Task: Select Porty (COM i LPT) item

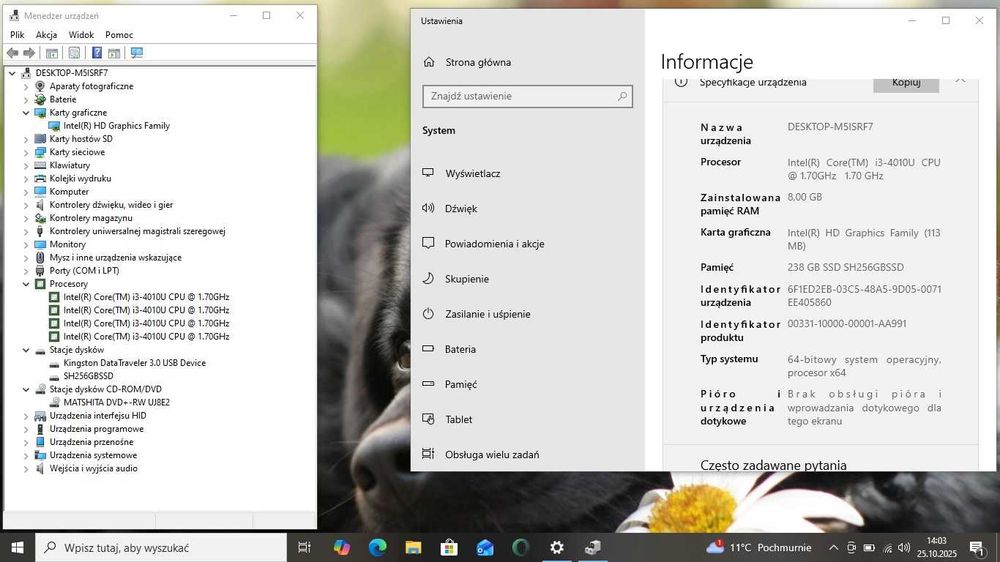Action: (84, 270)
